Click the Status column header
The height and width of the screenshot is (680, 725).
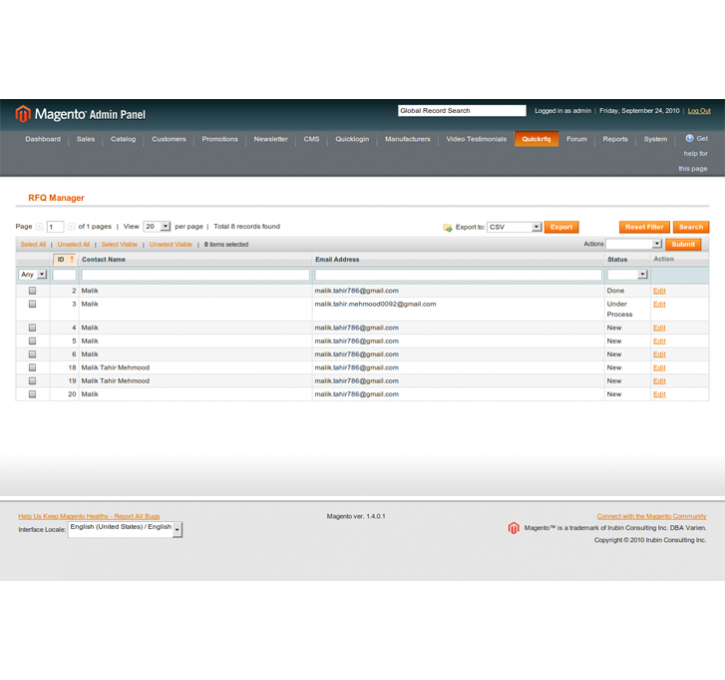[x=617, y=260]
